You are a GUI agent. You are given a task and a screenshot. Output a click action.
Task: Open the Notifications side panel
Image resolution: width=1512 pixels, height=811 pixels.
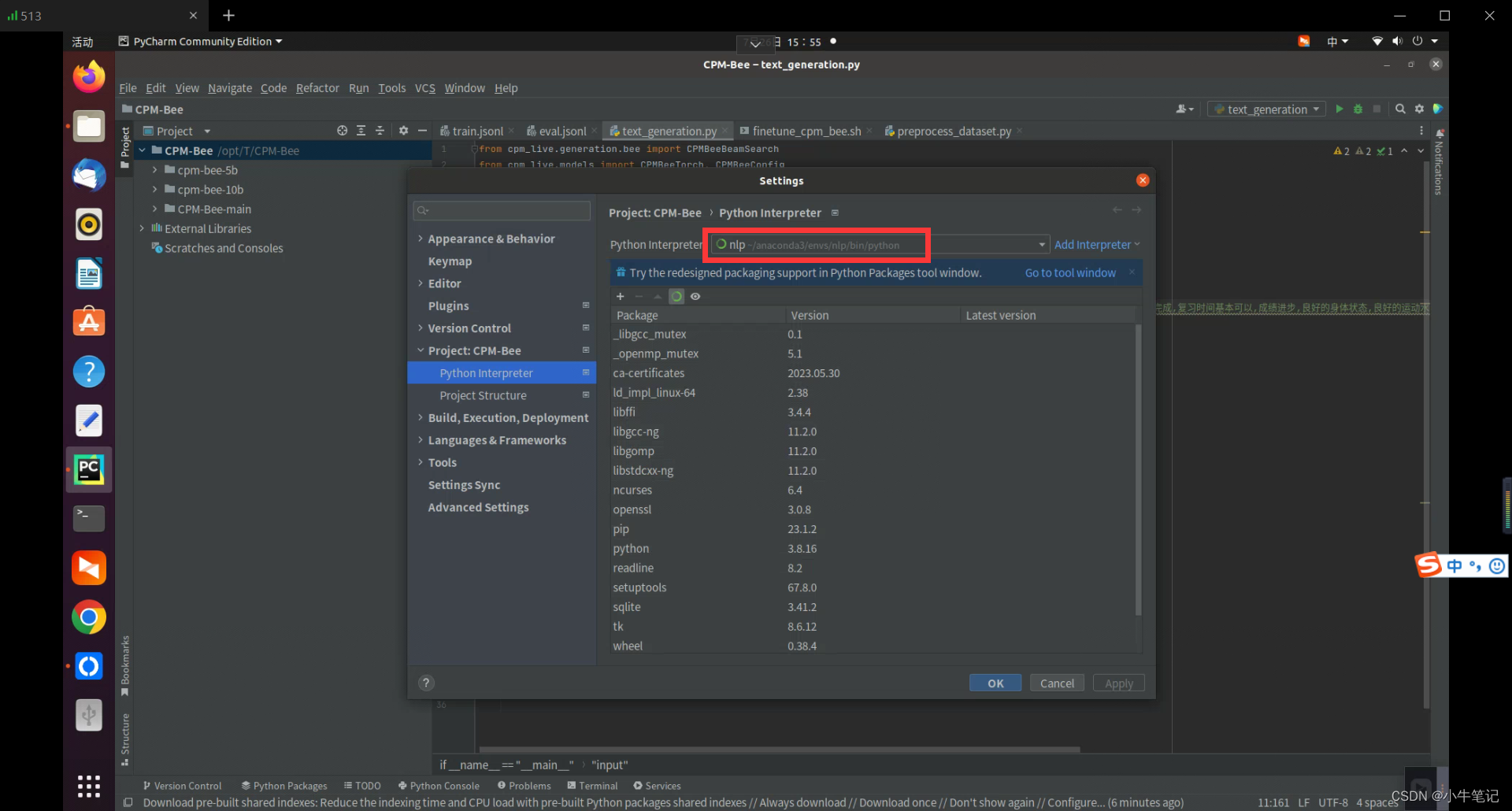(1439, 163)
